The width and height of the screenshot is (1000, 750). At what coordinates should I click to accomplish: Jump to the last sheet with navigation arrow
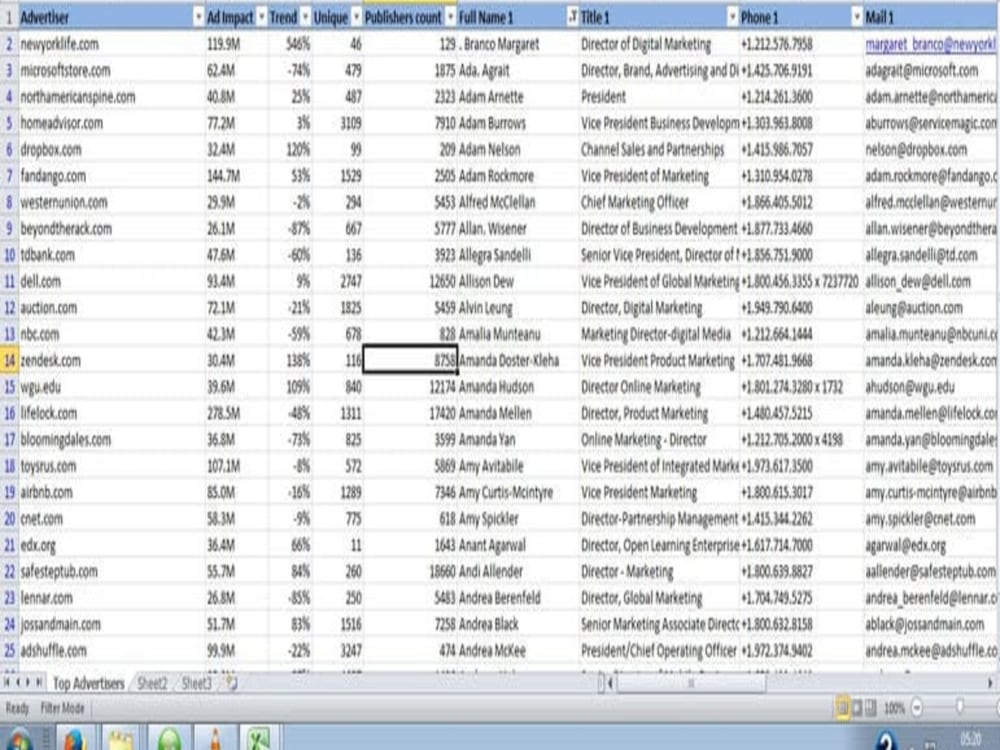point(38,682)
